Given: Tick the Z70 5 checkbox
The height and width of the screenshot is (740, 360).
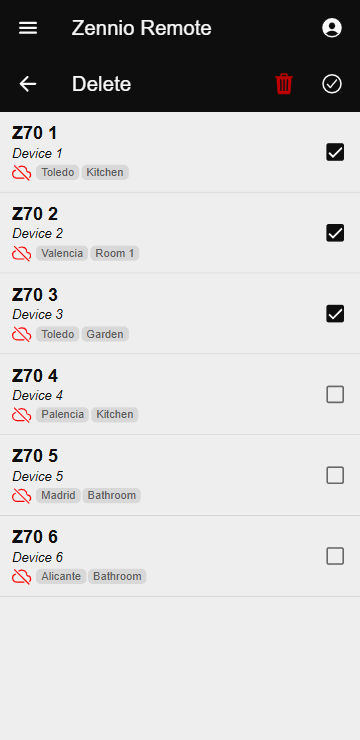Looking at the screenshot, I should [x=335, y=475].
